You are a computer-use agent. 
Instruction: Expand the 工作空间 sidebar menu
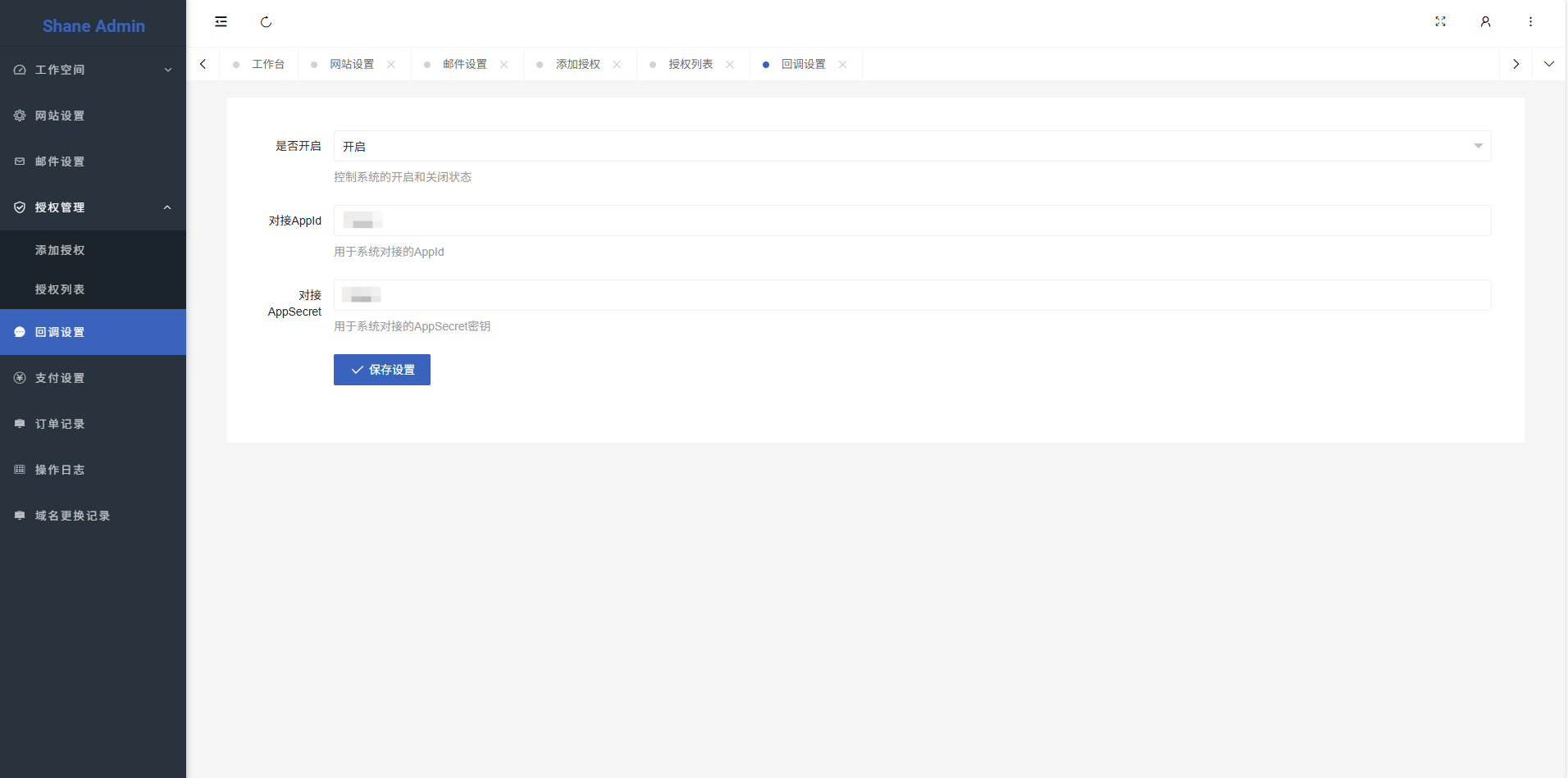tap(93, 70)
